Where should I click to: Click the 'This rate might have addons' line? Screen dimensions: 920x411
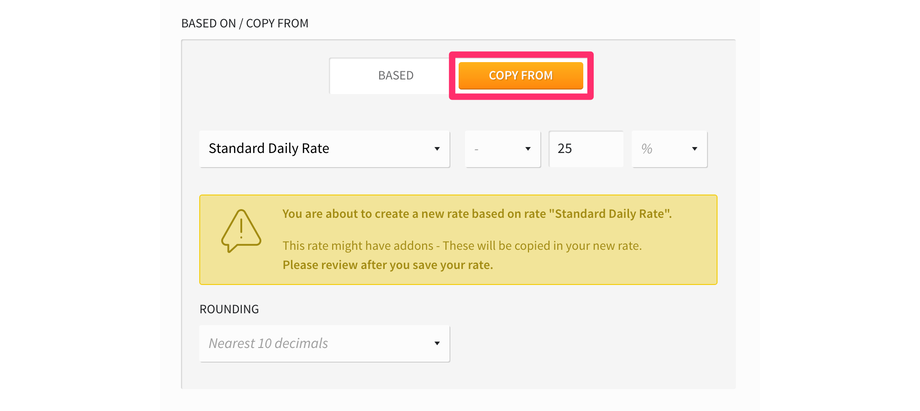[462, 245]
